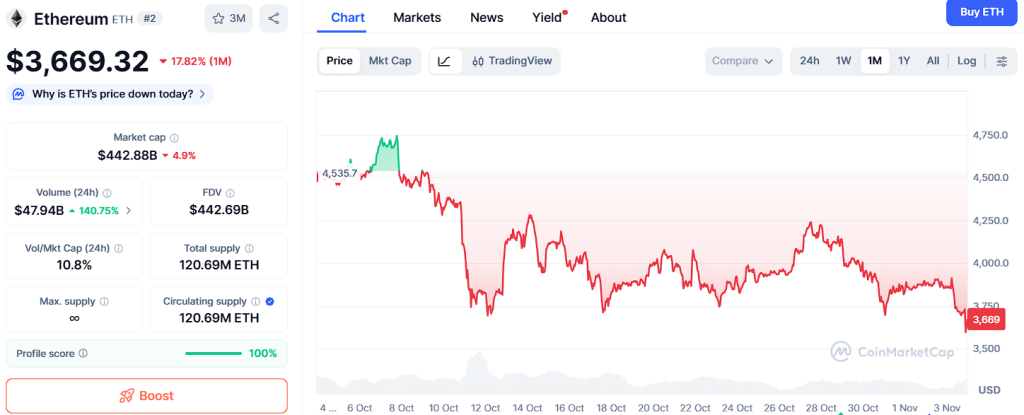Toggle the Log scale option
The height and width of the screenshot is (415, 1024).
966,61
